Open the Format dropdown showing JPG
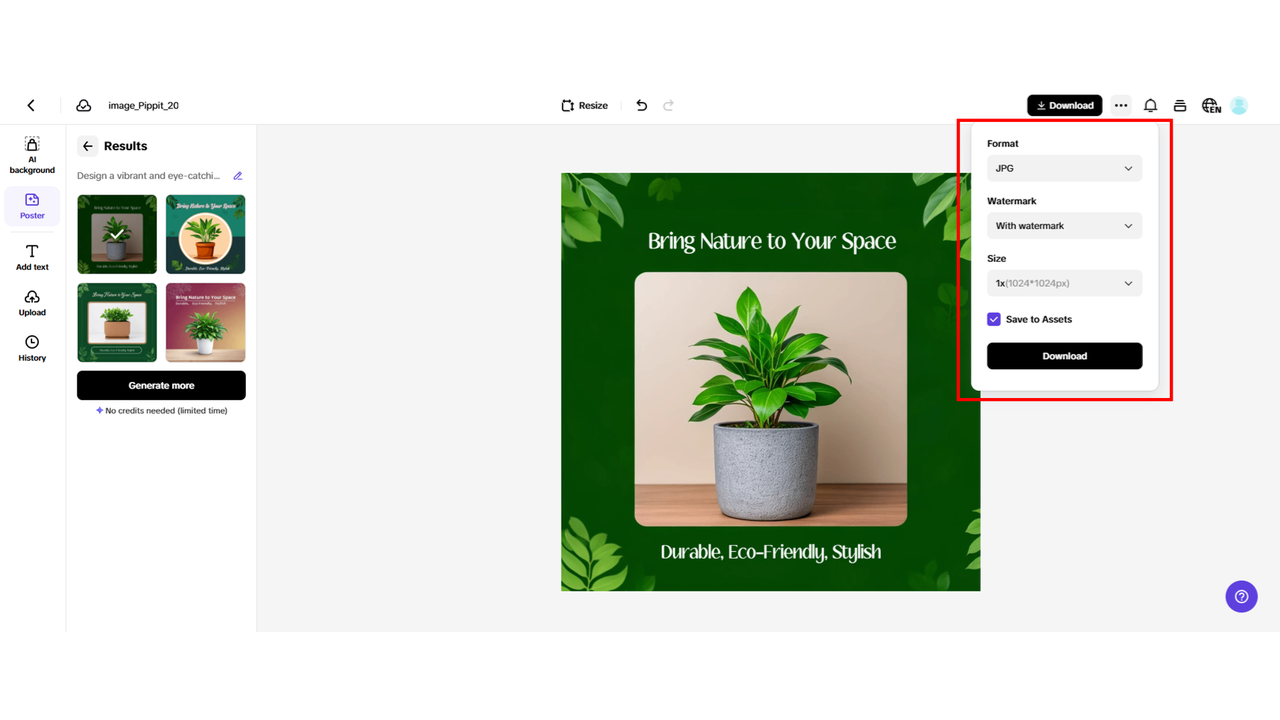Image resolution: width=1280 pixels, height=720 pixels. [x=1064, y=168]
